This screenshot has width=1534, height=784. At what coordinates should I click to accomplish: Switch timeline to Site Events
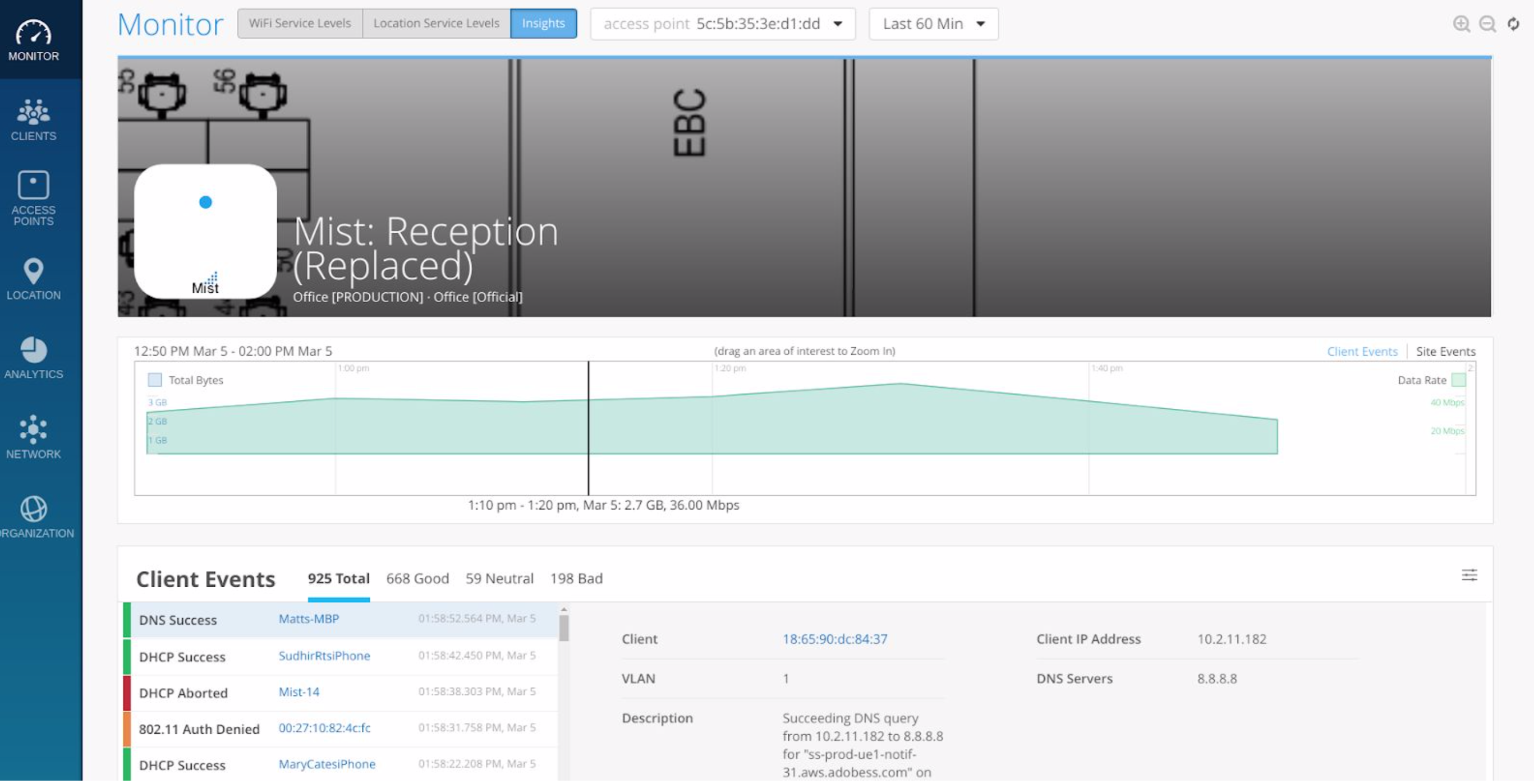coord(1445,351)
